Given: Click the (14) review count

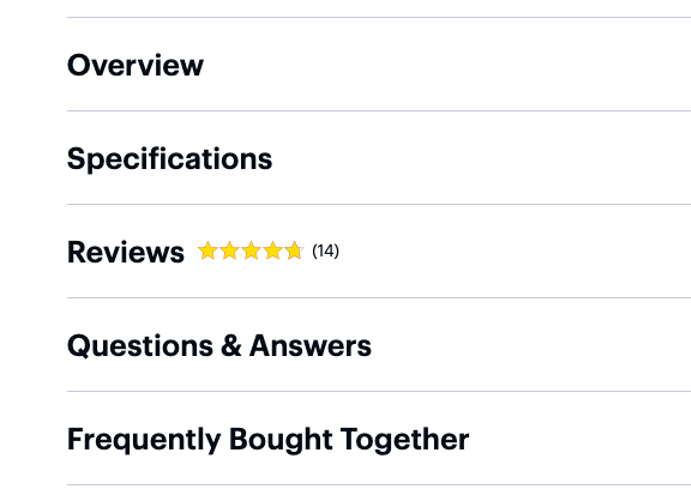Looking at the screenshot, I should pyautogui.click(x=325, y=251).
